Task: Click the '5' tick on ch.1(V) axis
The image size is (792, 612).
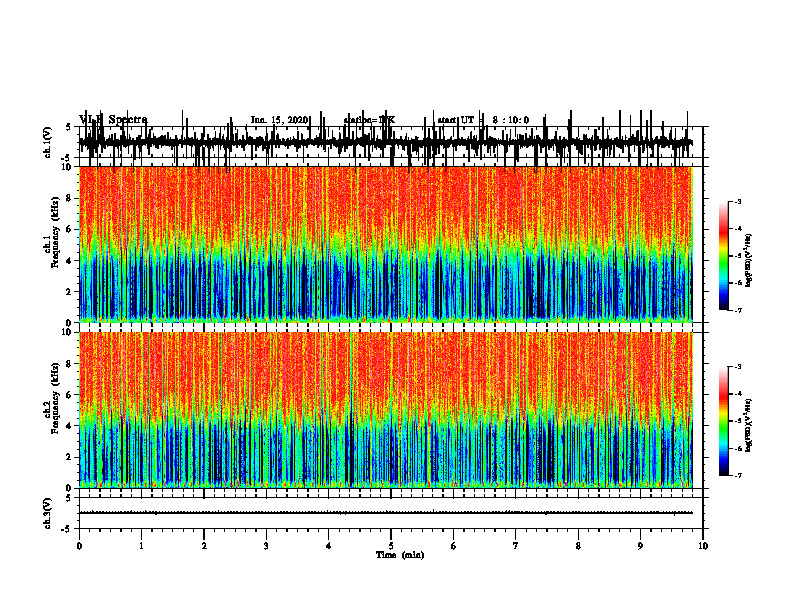Action: (69, 127)
